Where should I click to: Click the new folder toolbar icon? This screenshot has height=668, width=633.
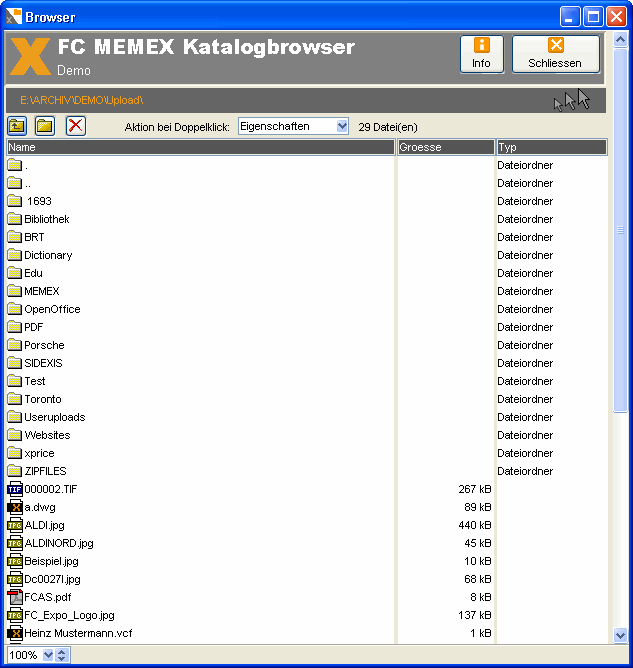45,126
